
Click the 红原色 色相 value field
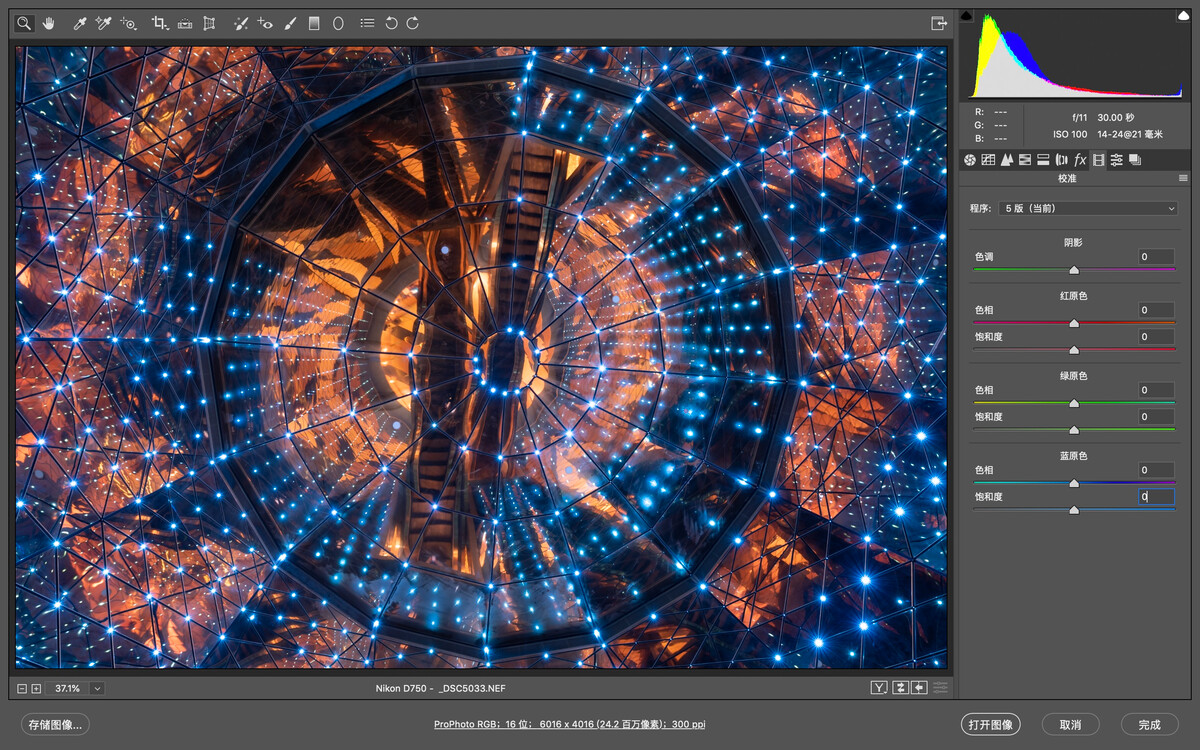click(1156, 310)
